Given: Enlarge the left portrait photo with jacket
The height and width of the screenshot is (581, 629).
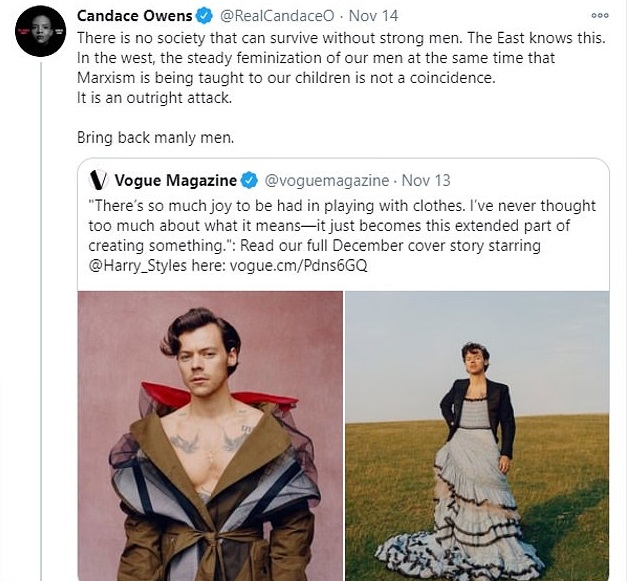Looking at the screenshot, I should (x=209, y=435).
